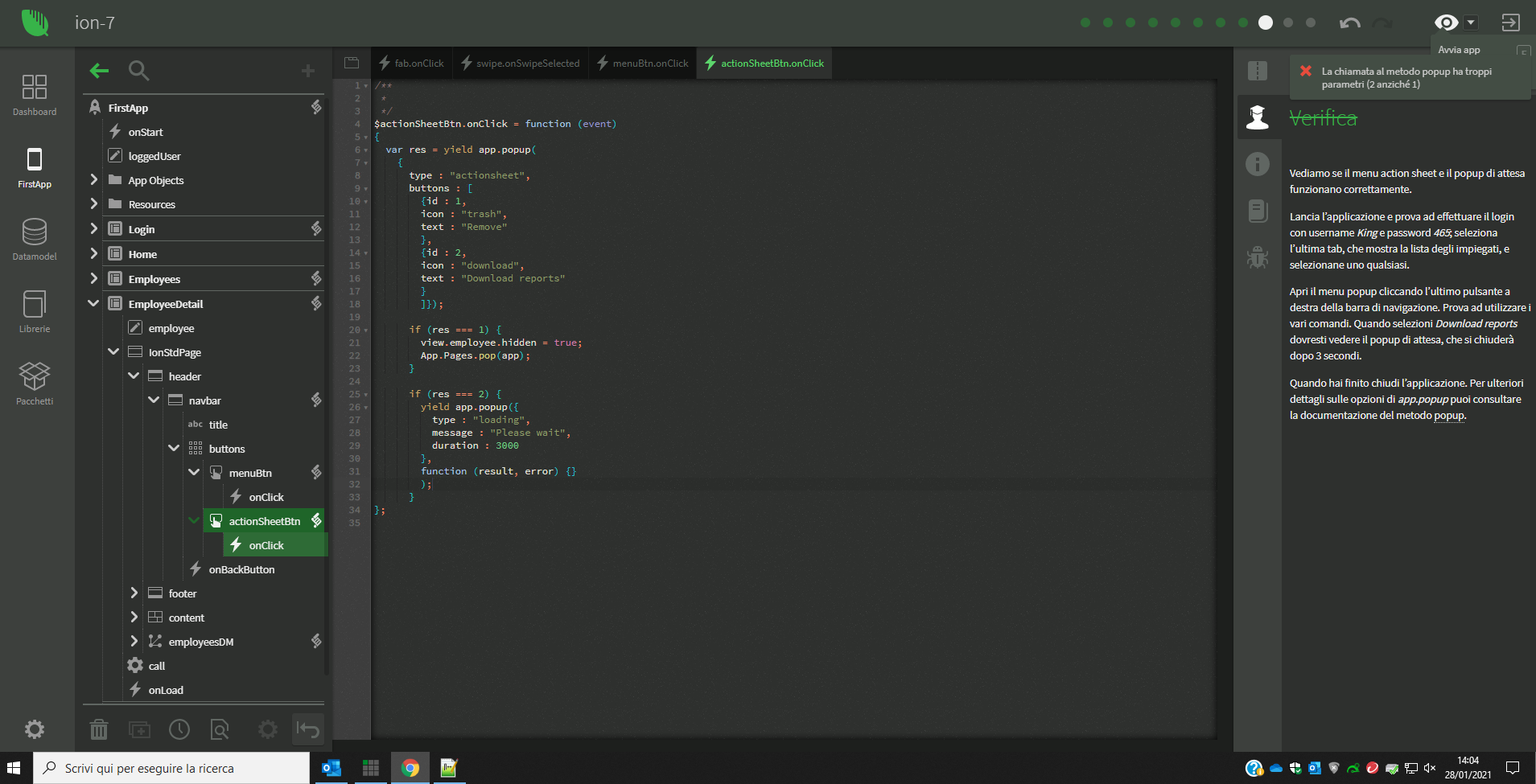Fold code at line 20
Viewport: 1536px width, 784px height.
[x=366, y=330]
